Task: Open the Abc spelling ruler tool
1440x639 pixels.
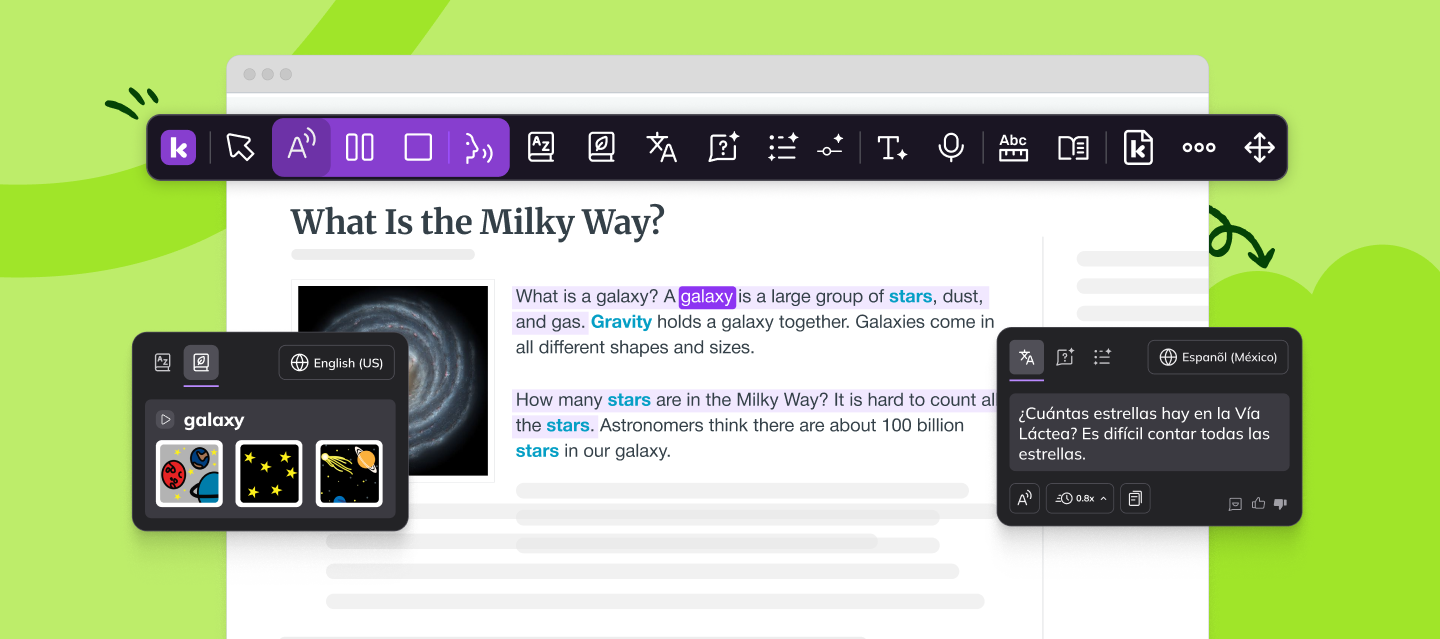Action: pyautogui.click(x=1012, y=147)
